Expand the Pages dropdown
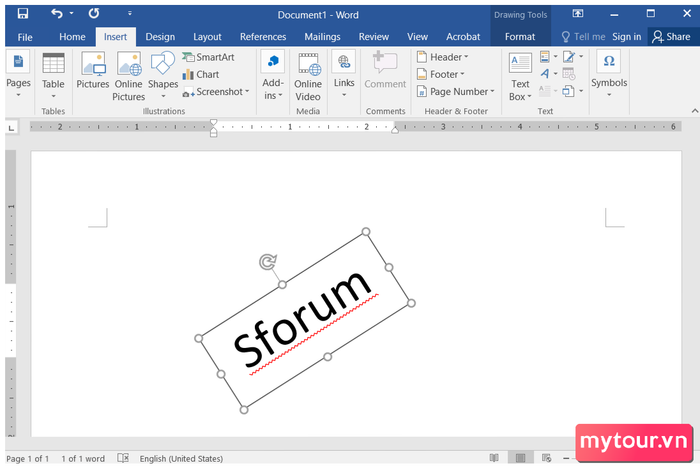Image resolution: width=700 pixels, height=471 pixels. (x=18, y=75)
